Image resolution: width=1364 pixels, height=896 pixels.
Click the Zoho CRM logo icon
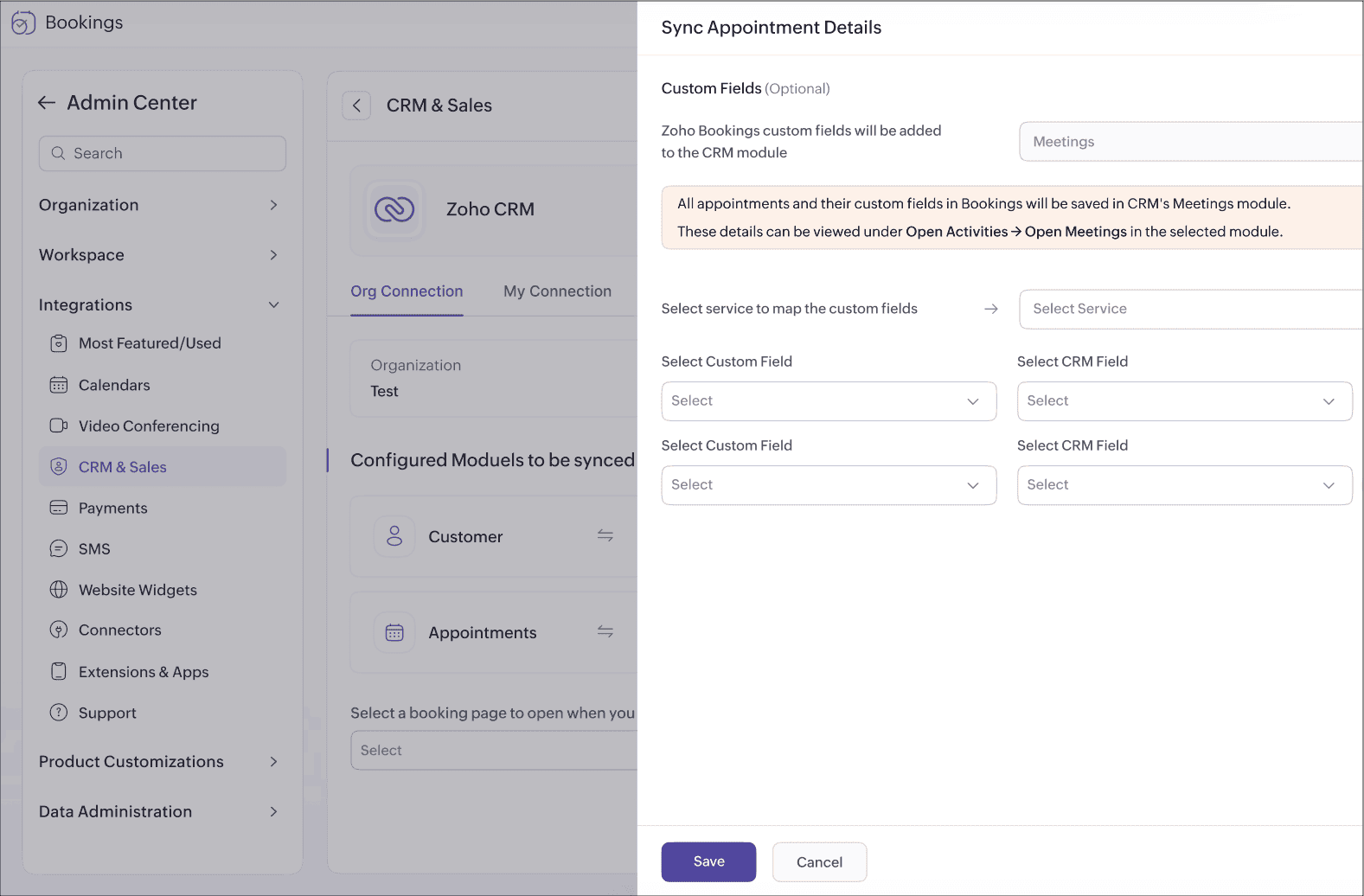(394, 209)
